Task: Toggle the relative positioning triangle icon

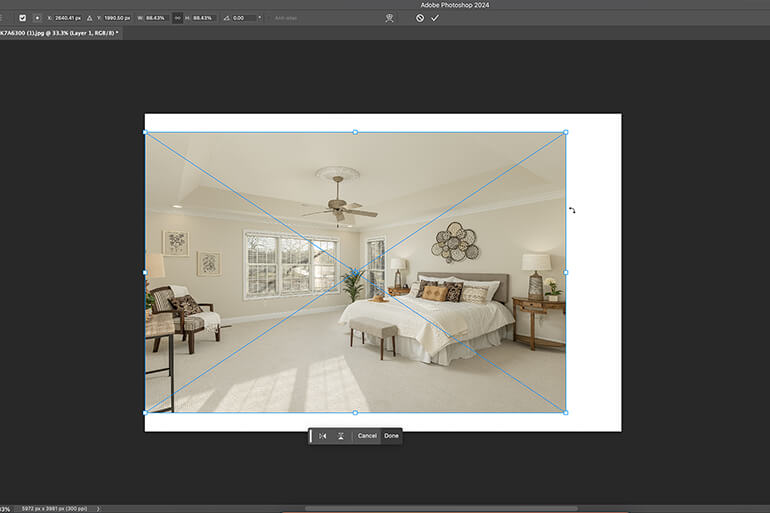Action: coord(89,18)
